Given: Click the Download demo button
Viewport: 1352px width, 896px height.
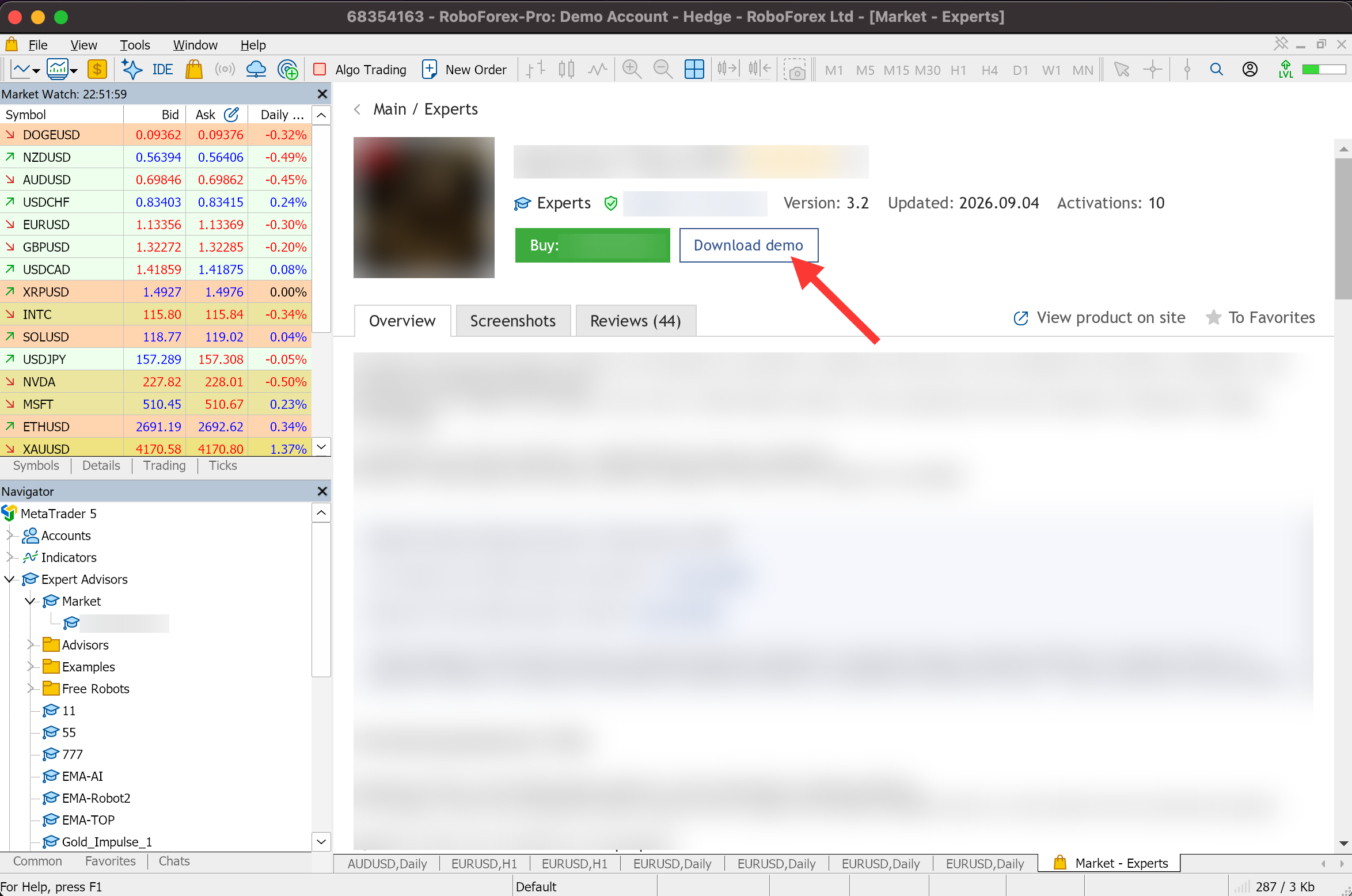Looking at the screenshot, I should 749,245.
